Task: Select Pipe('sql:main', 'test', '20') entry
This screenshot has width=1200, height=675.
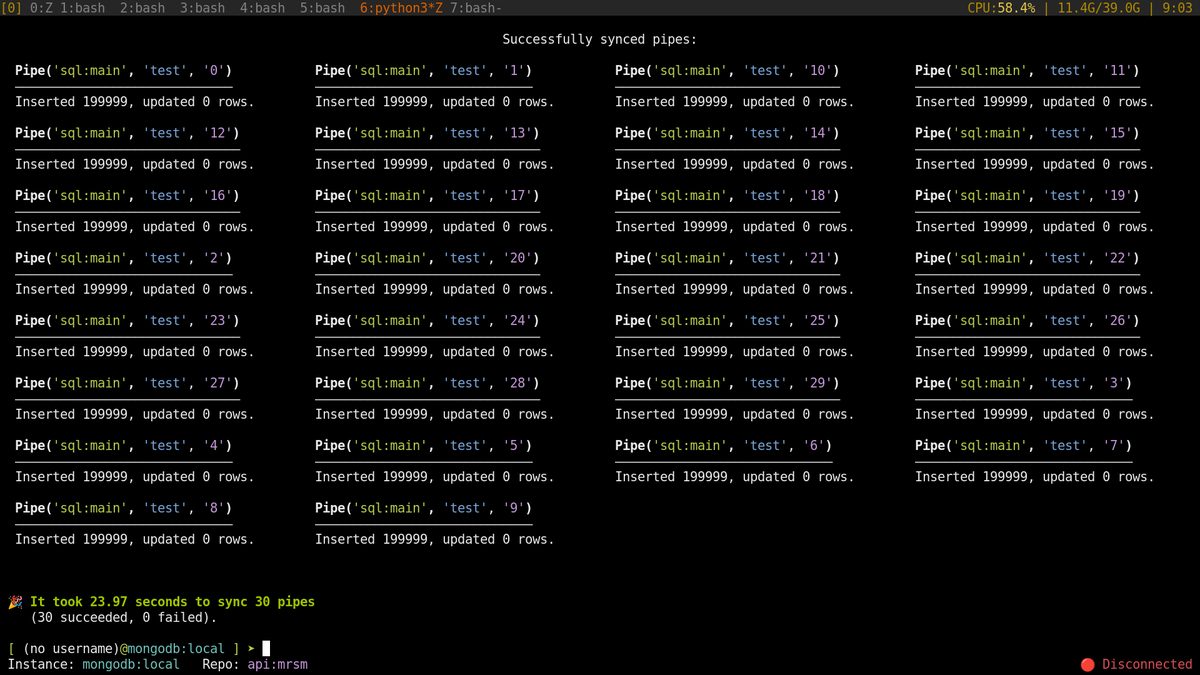Action: click(x=427, y=258)
